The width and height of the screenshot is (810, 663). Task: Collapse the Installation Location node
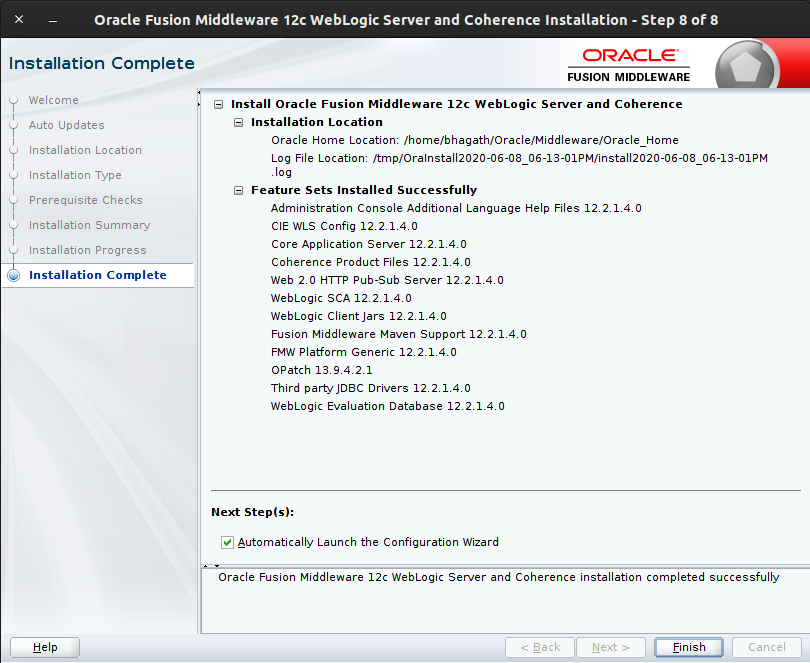coord(238,122)
